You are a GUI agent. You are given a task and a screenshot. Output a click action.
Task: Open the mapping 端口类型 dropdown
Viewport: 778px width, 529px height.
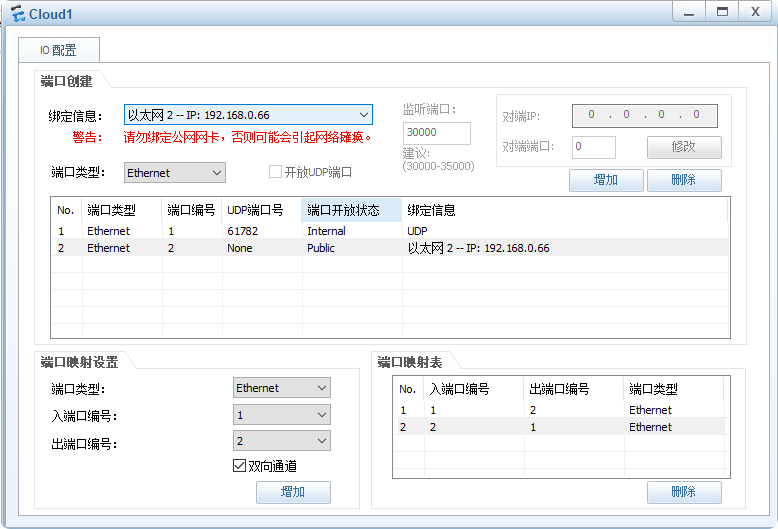click(281, 388)
